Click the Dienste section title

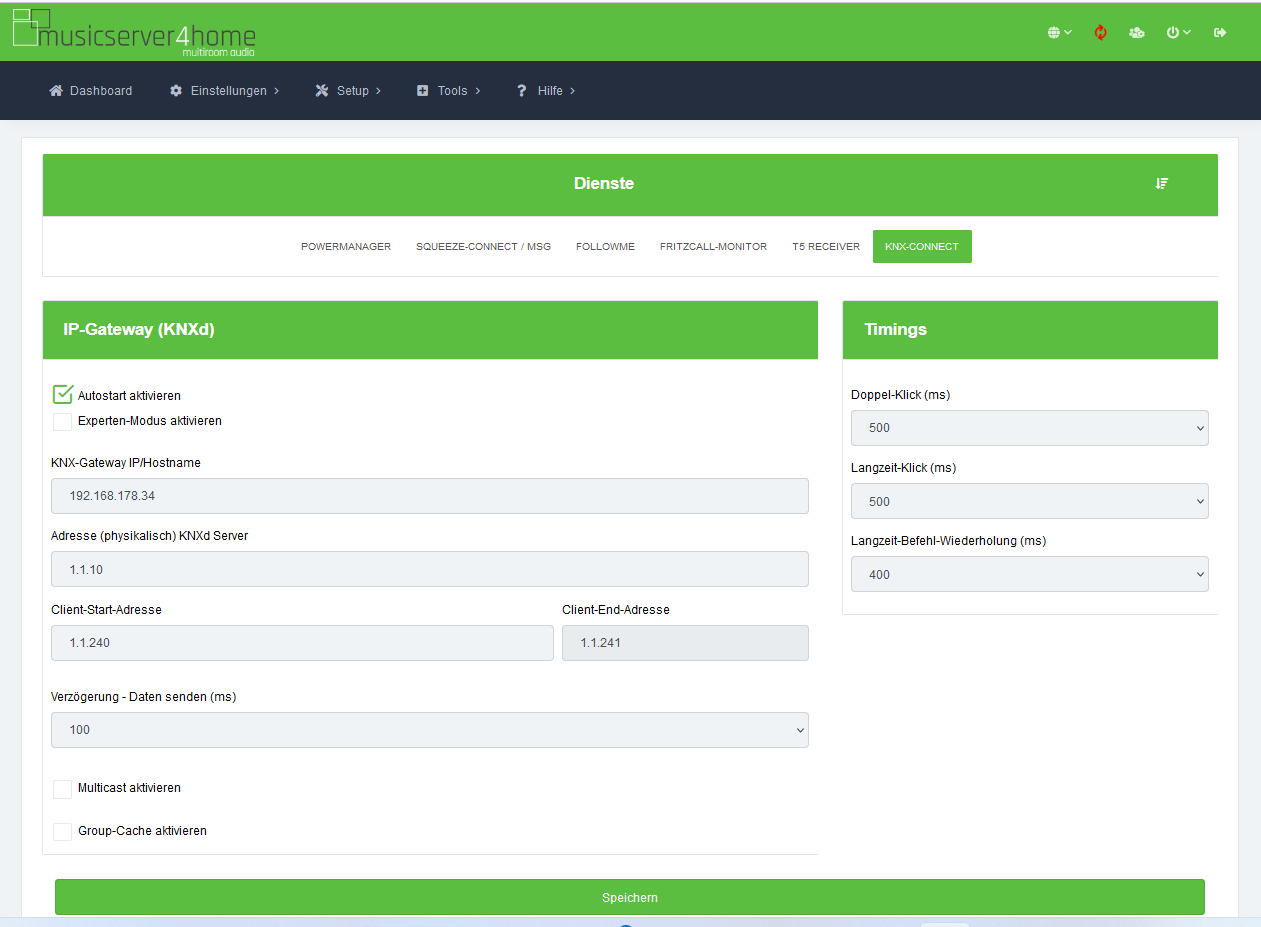coord(604,184)
